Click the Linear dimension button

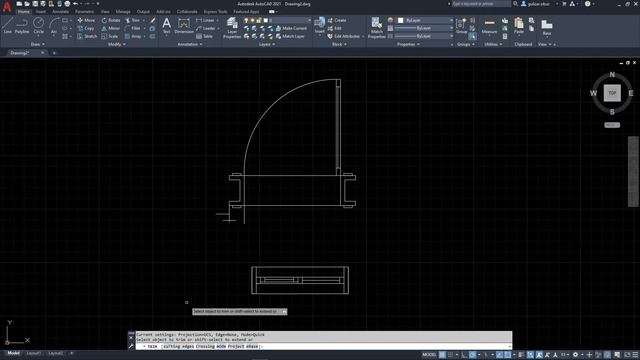click(205, 20)
